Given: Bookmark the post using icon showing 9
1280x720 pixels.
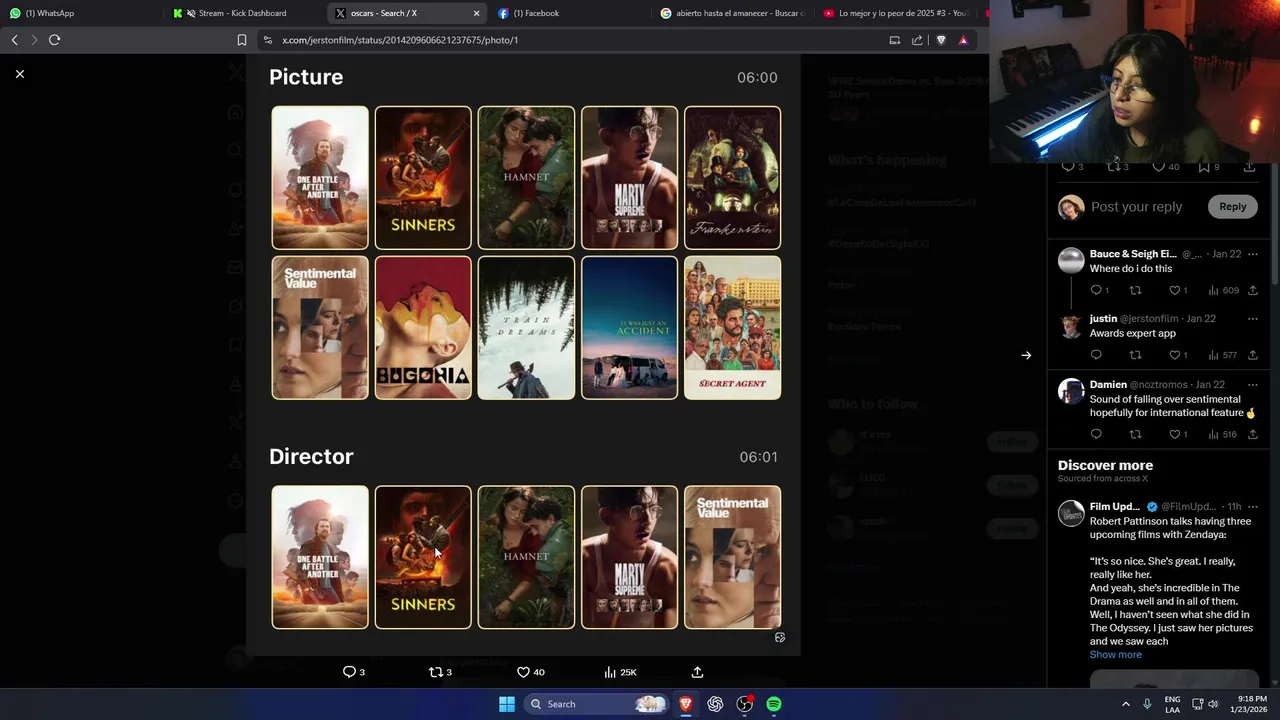Looking at the screenshot, I should point(1204,166).
